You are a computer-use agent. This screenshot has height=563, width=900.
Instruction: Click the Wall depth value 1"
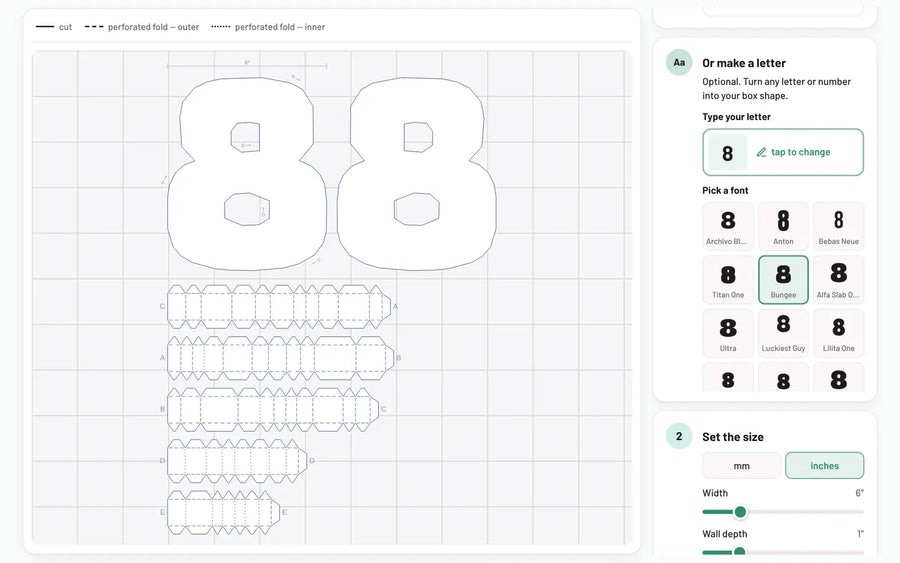point(860,534)
